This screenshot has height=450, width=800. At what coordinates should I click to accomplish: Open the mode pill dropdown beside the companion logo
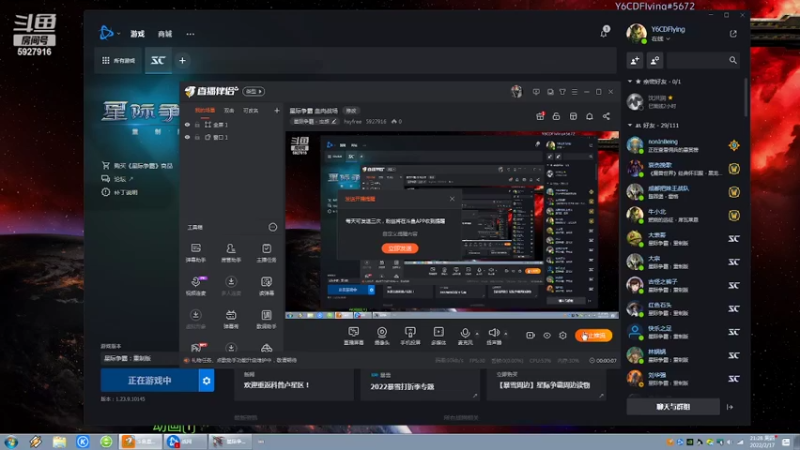[253, 91]
